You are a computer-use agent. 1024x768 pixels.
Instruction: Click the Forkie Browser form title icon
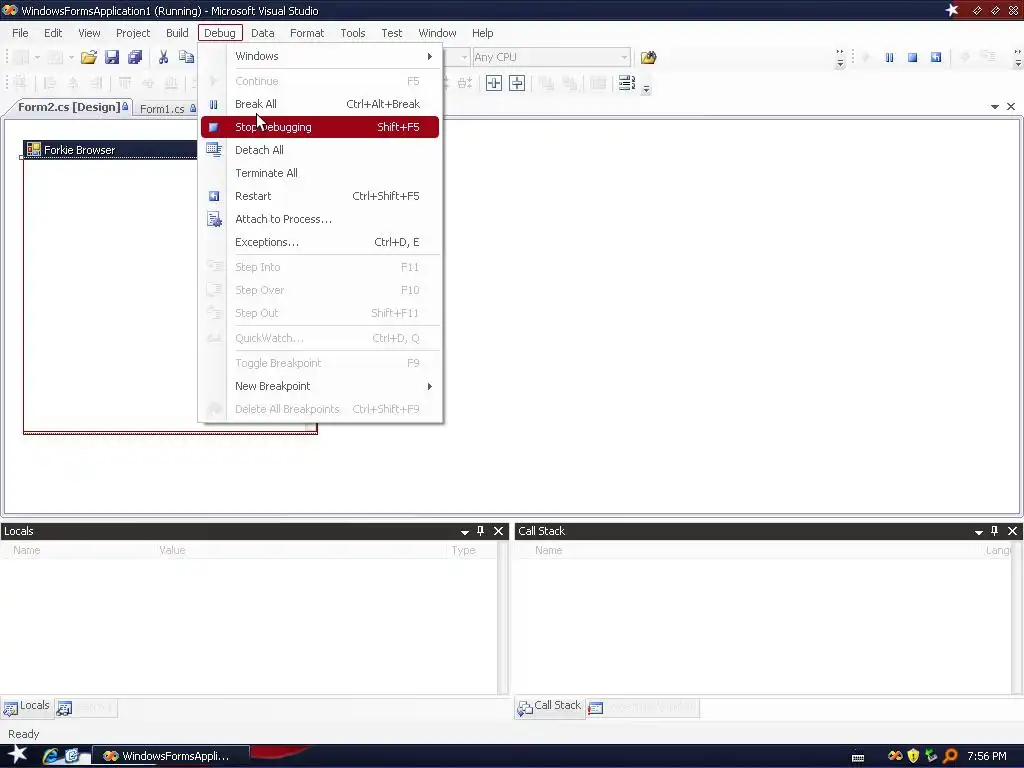(x=33, y=150)
